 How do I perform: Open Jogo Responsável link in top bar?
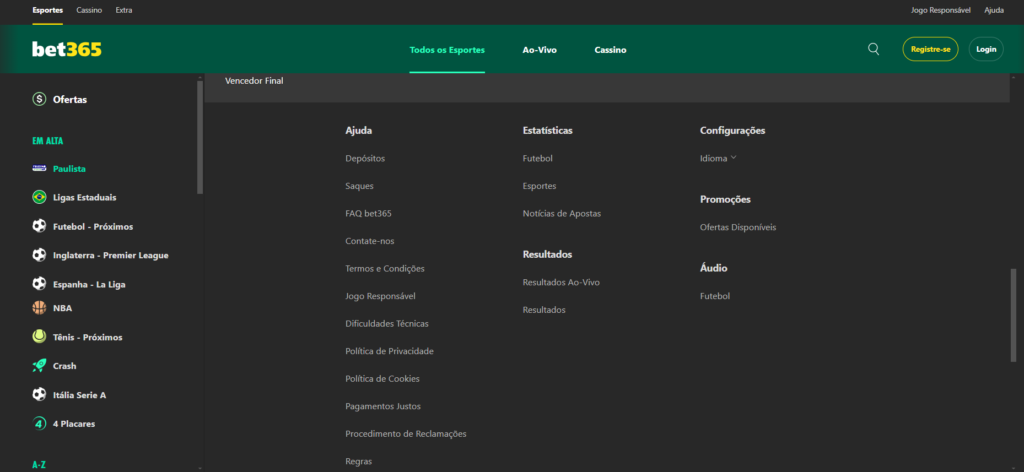click(940, 10)
